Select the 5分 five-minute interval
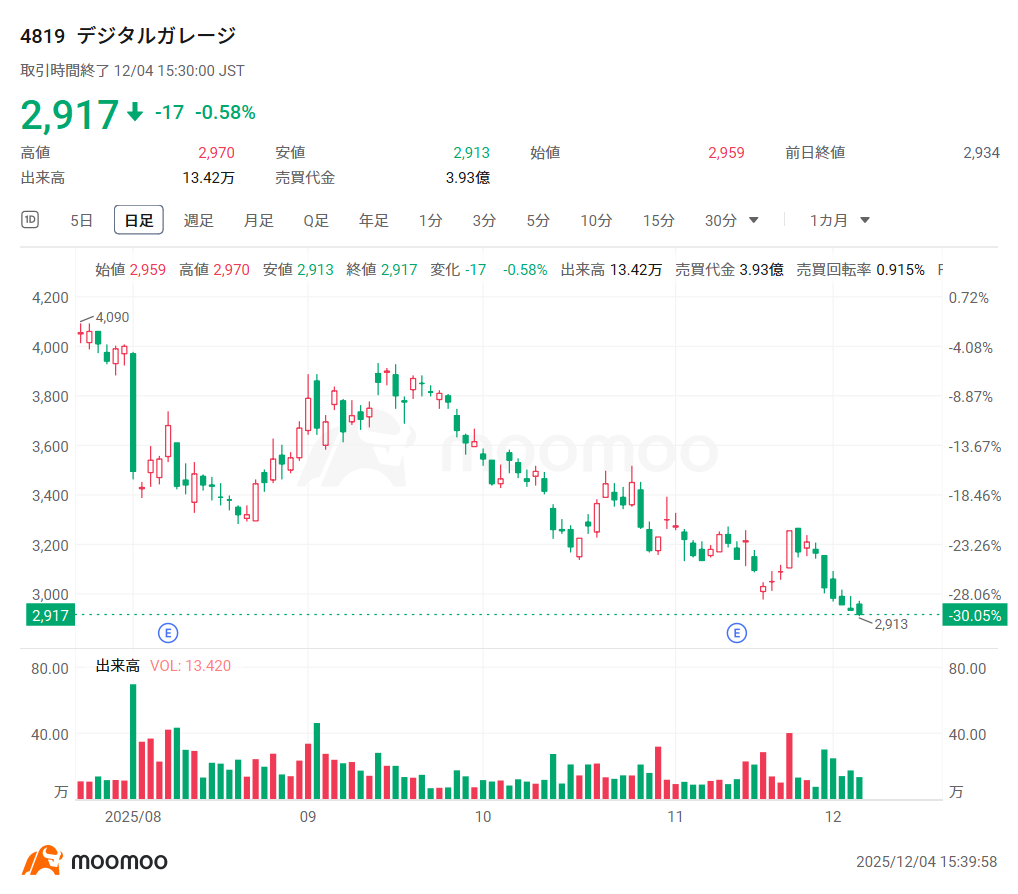 [537, 220]
